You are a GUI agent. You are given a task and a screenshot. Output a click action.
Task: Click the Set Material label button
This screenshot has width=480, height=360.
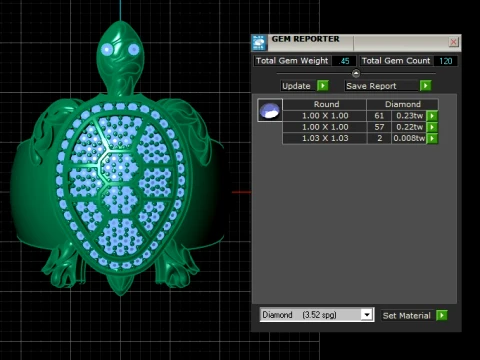pyautogui.click(x=407, y=316)
